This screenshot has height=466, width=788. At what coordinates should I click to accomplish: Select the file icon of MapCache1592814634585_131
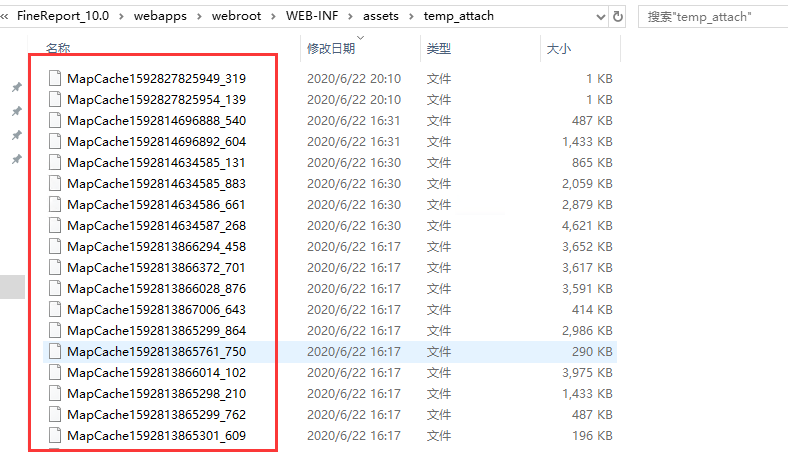coord(55,162)
